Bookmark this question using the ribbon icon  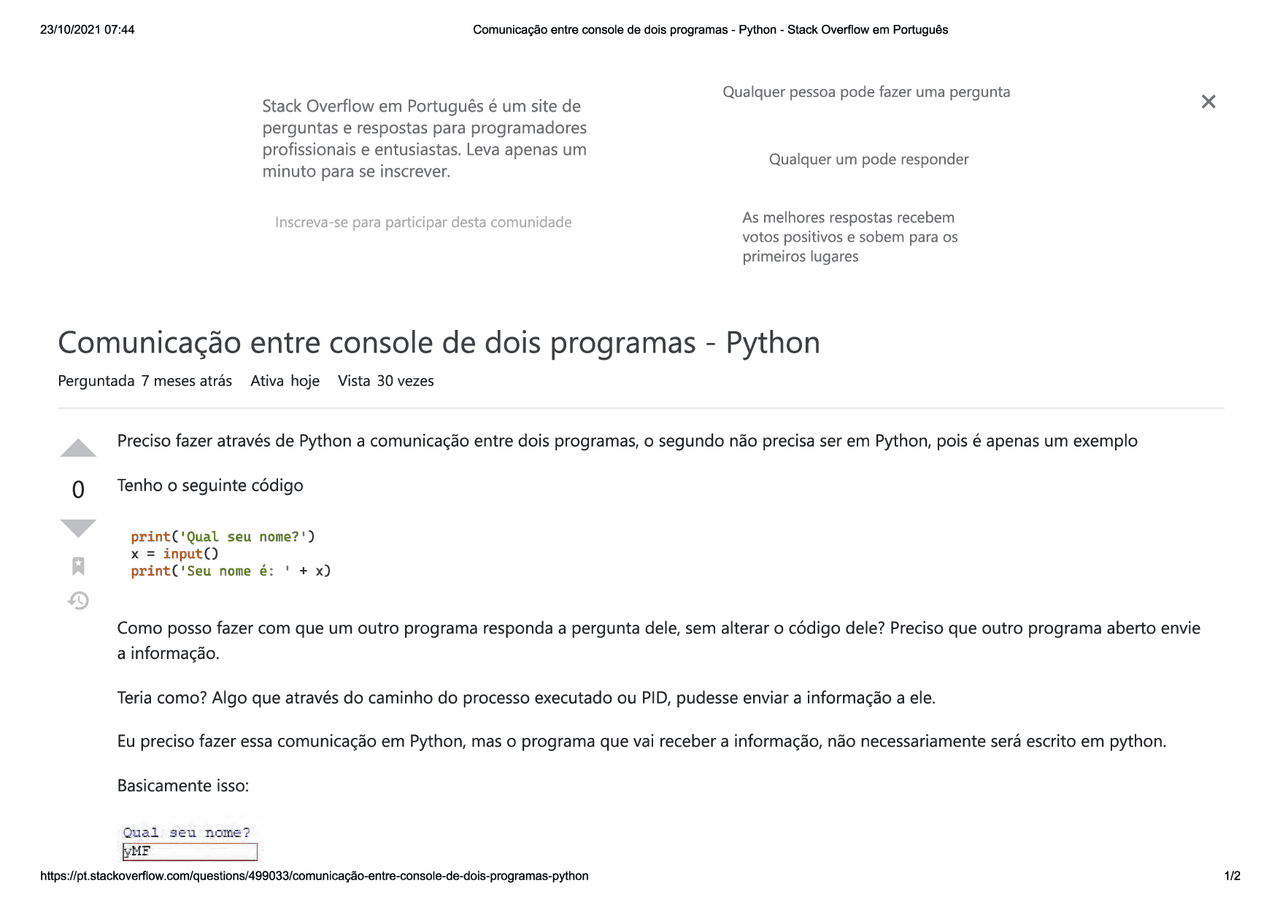(78, 565)
